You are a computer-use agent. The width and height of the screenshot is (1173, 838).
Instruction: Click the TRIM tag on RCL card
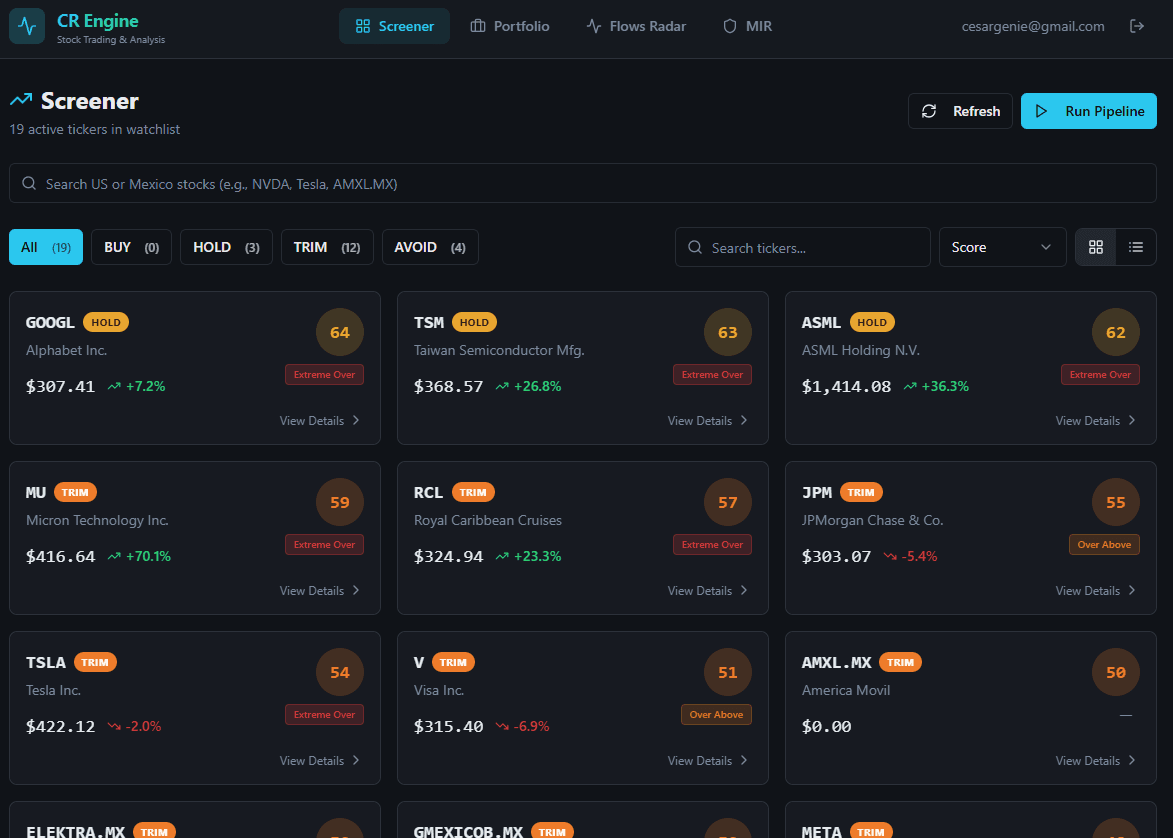(x=473, y=492)
